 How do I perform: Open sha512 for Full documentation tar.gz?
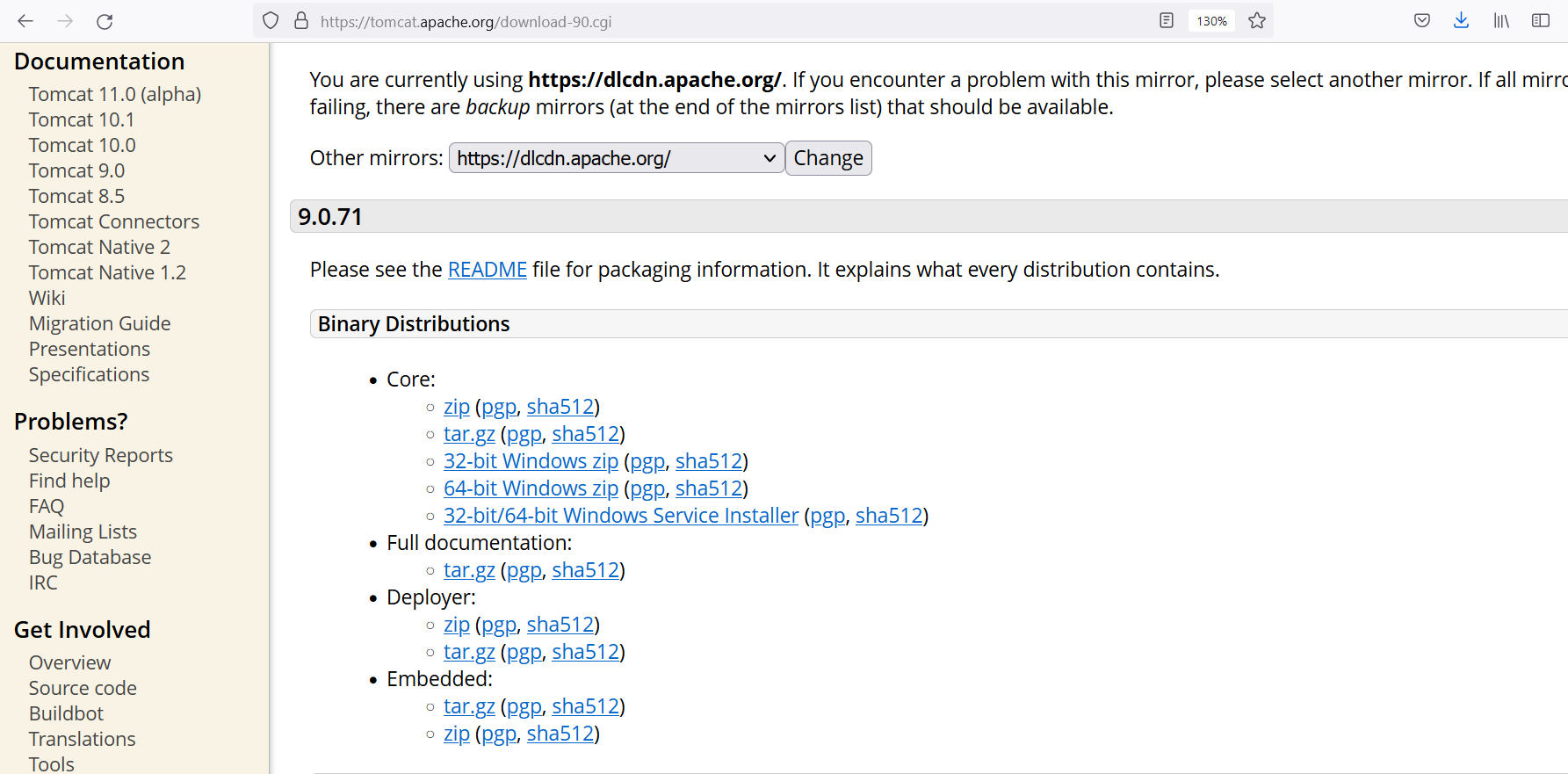(586, 570)
